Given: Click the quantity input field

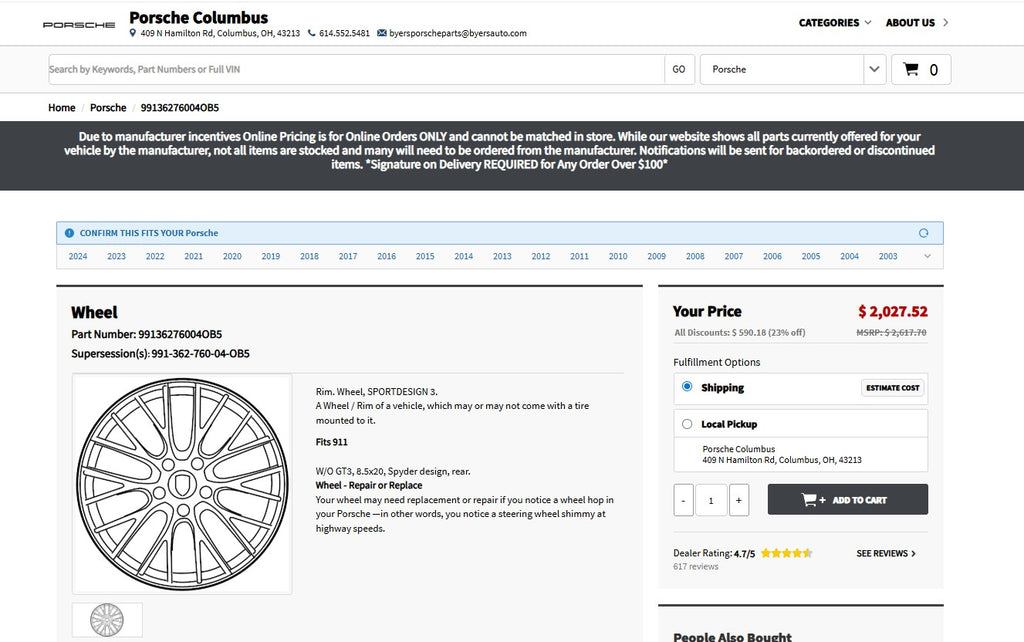Looking at the screenshot, I should (x=711, y=500).
